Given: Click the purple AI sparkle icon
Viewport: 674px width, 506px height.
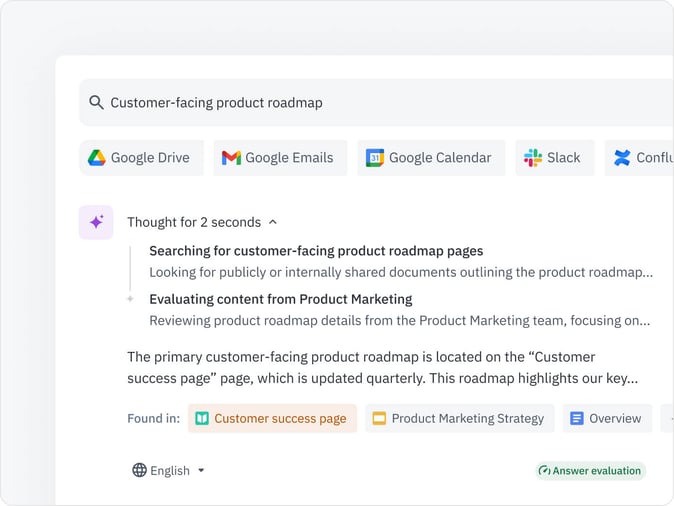Looking at the screenshot, I should tap(96, 222).
